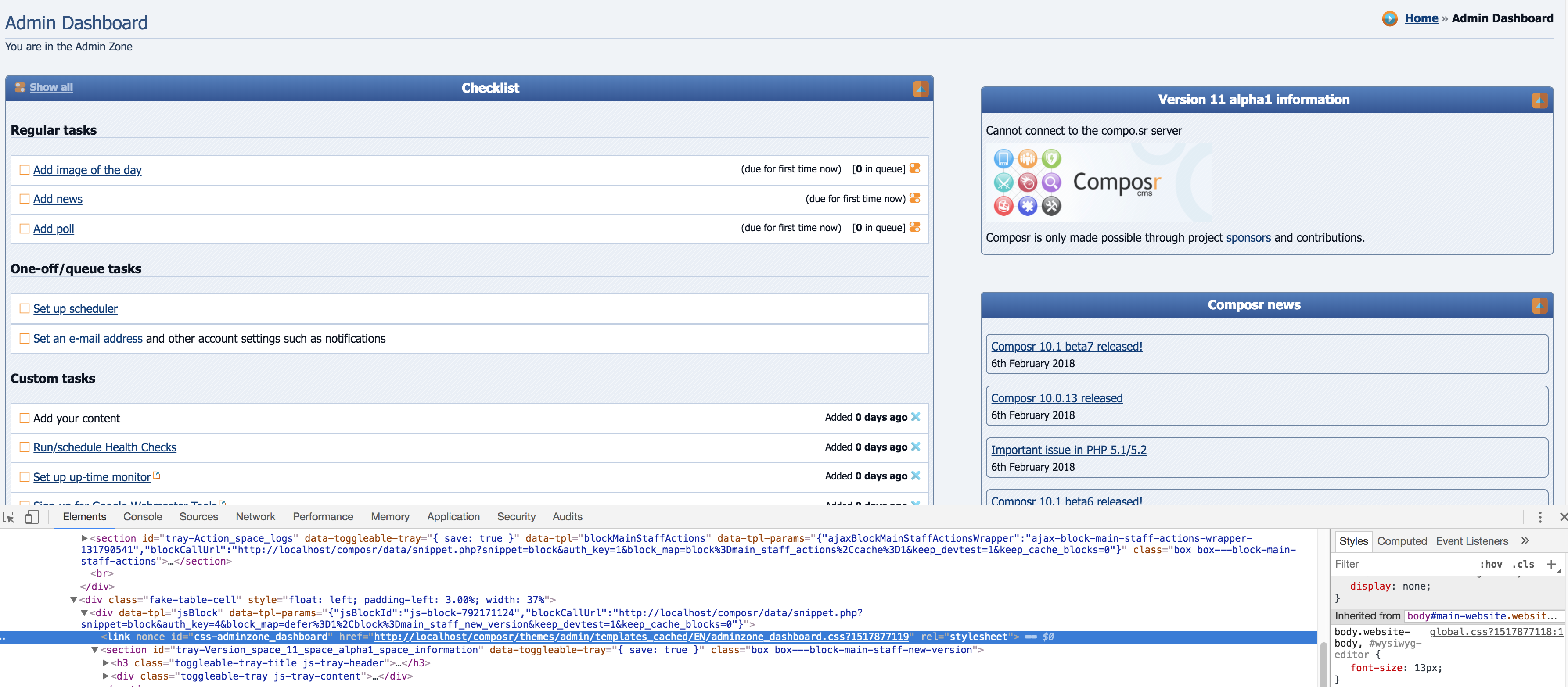Show more Styles pane tabs chevron
The image size is (1568, 687).
[1525, 540]
